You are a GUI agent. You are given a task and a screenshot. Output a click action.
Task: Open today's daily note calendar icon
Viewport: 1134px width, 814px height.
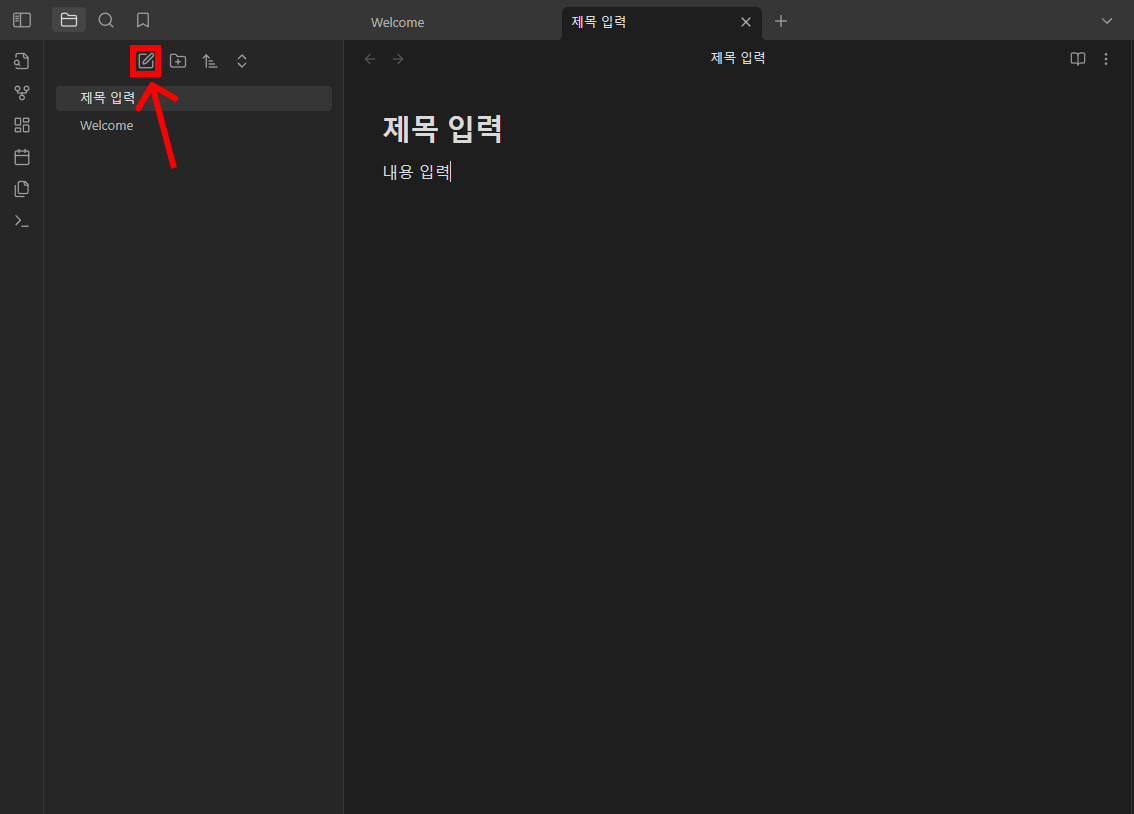tap(22, 157)
